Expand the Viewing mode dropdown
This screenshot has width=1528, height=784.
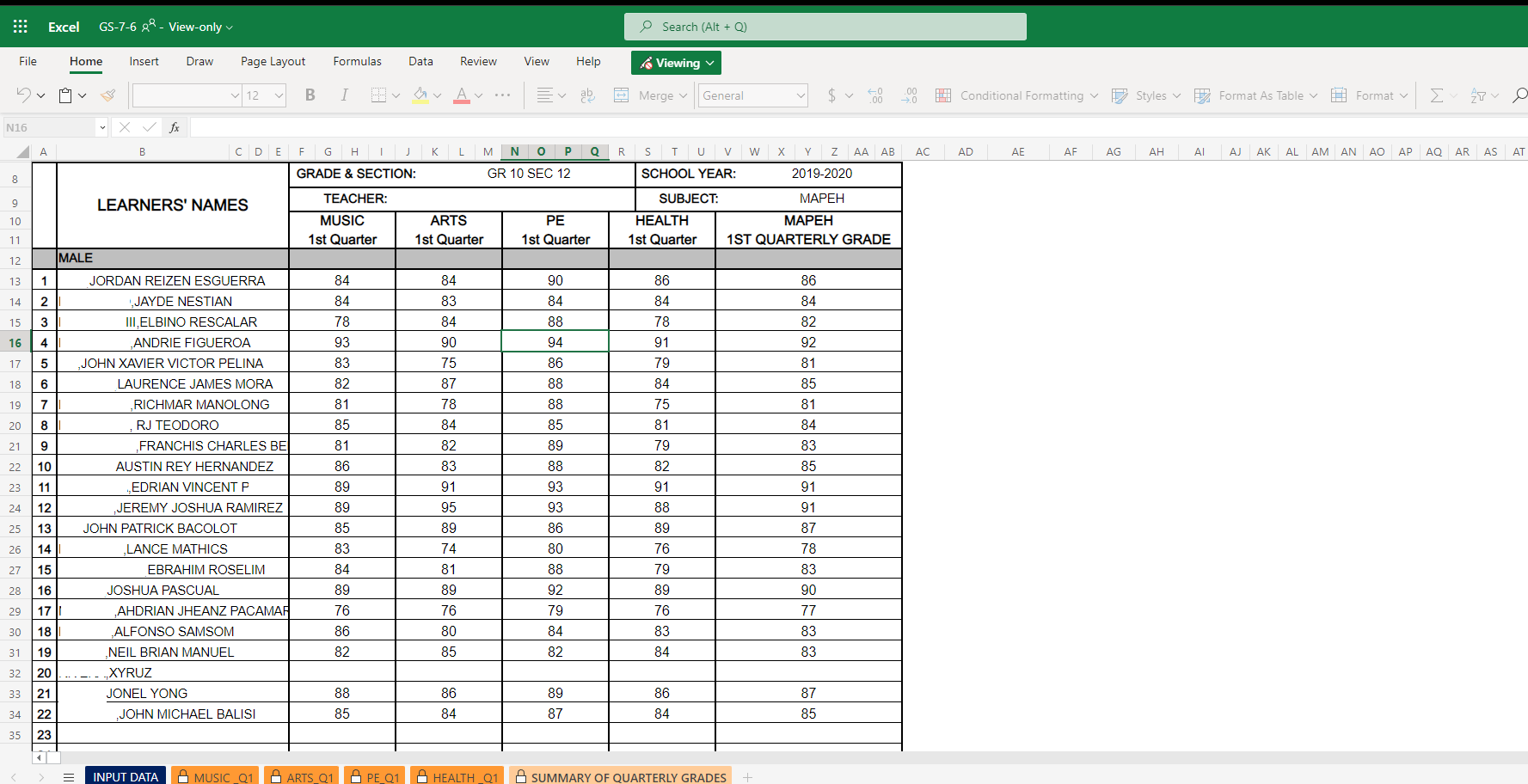click(x=676, y=63)
